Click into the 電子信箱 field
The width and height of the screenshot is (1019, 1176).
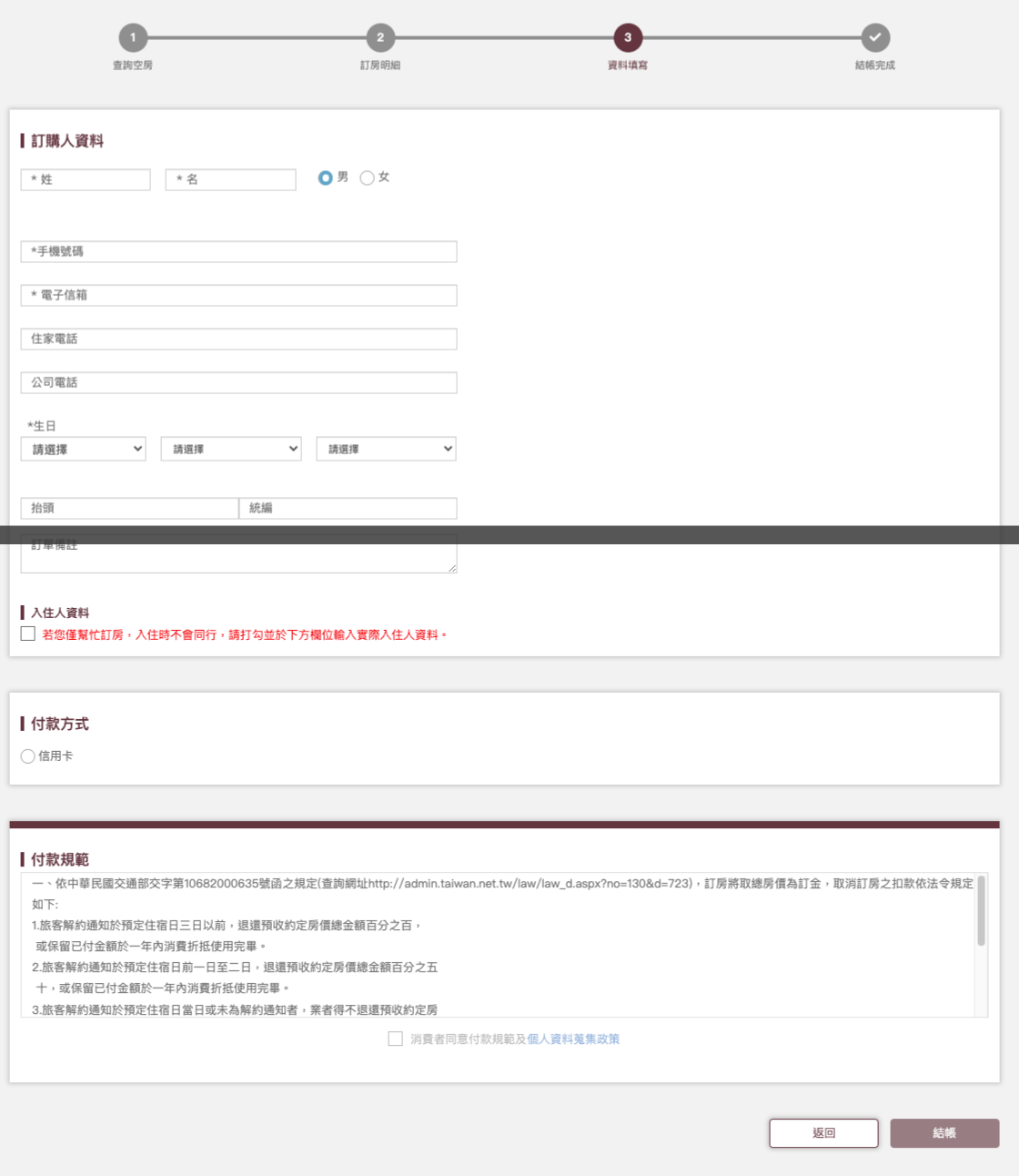[238, 295]
